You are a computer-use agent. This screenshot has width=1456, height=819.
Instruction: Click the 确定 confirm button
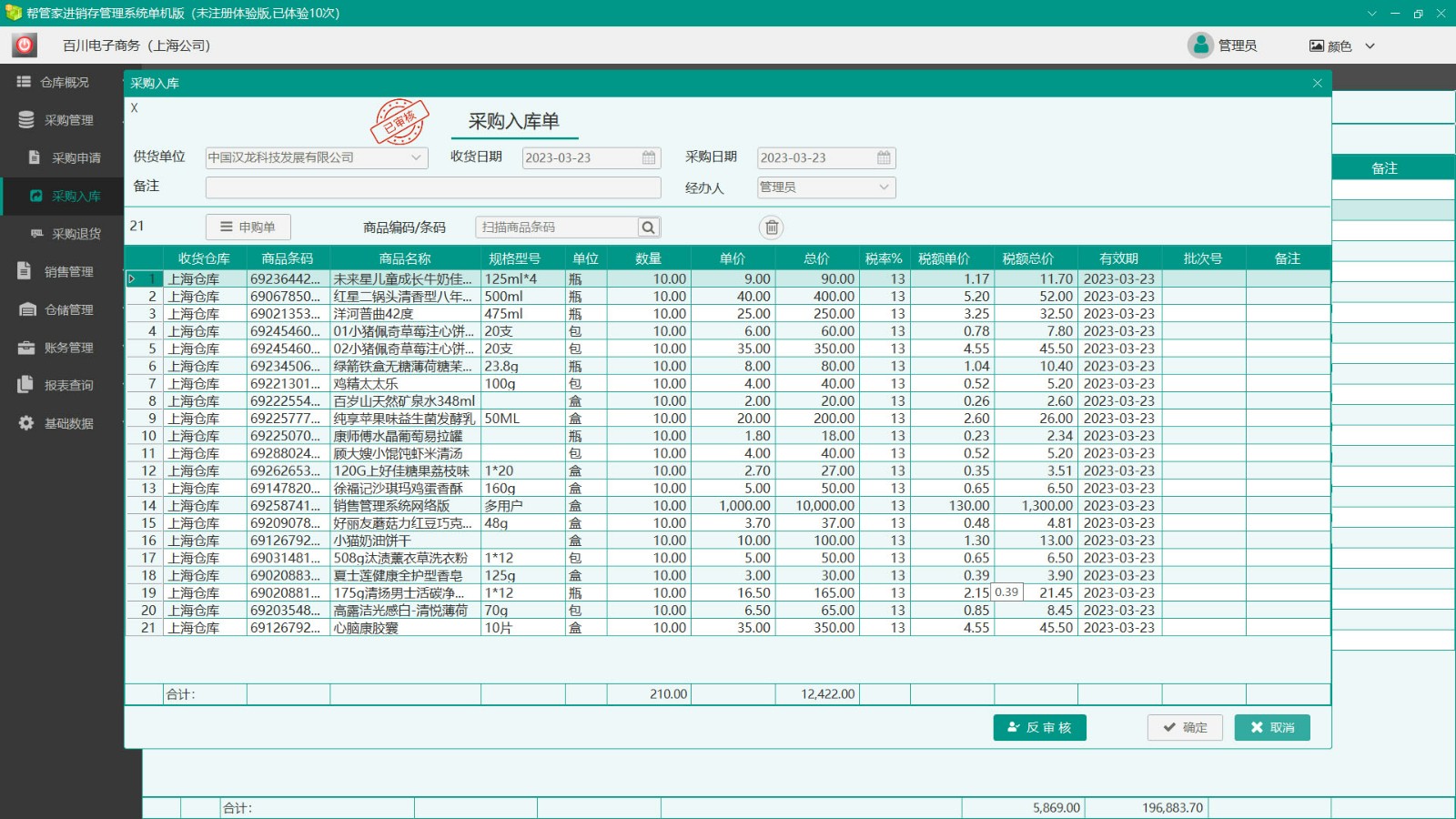1185,727
